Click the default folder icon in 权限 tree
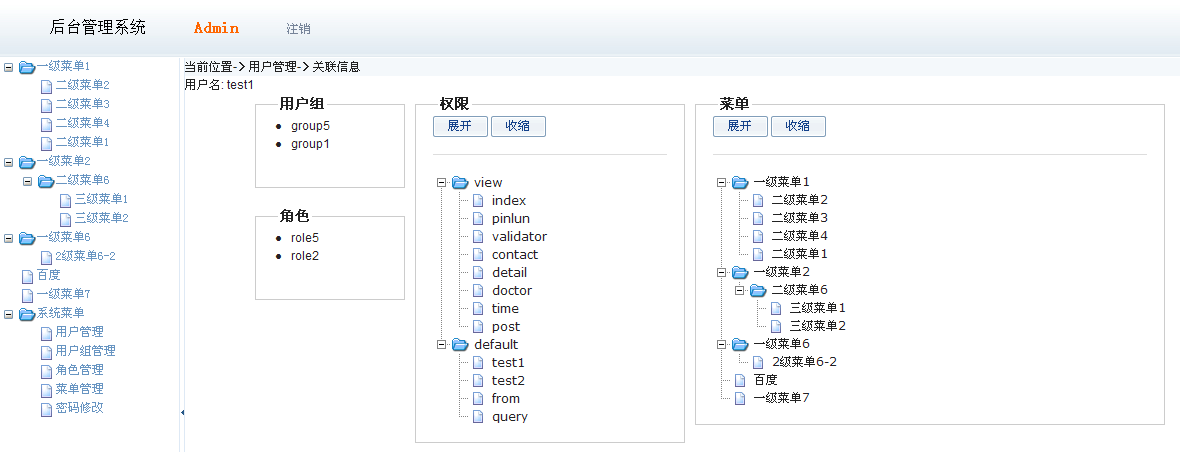 click(460, 345)
